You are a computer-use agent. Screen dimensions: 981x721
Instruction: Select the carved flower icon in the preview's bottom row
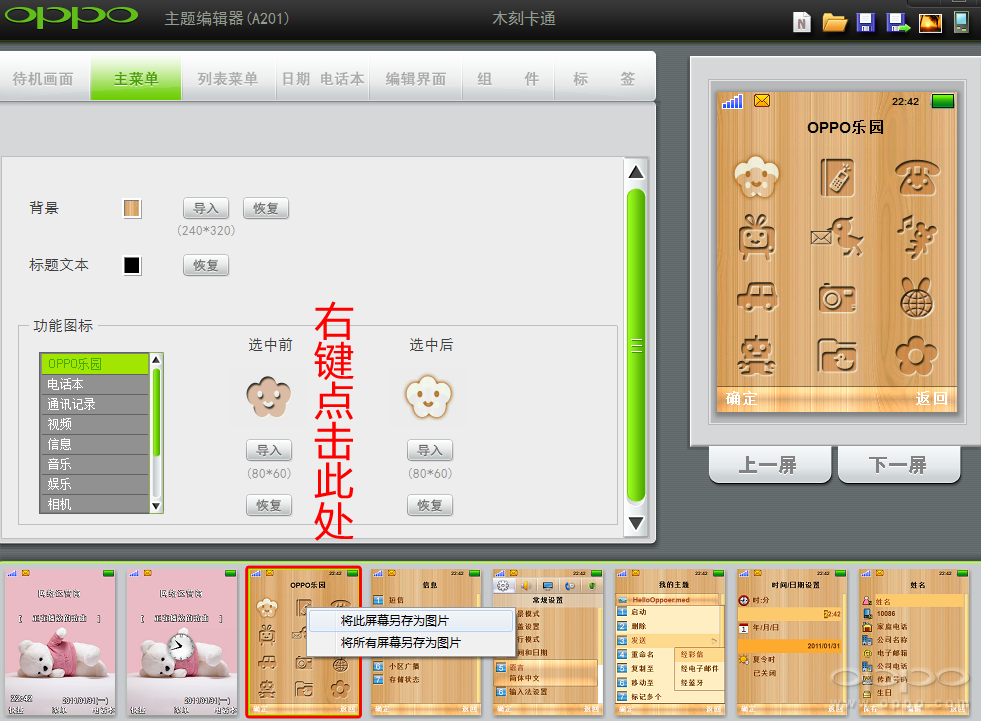917,355
